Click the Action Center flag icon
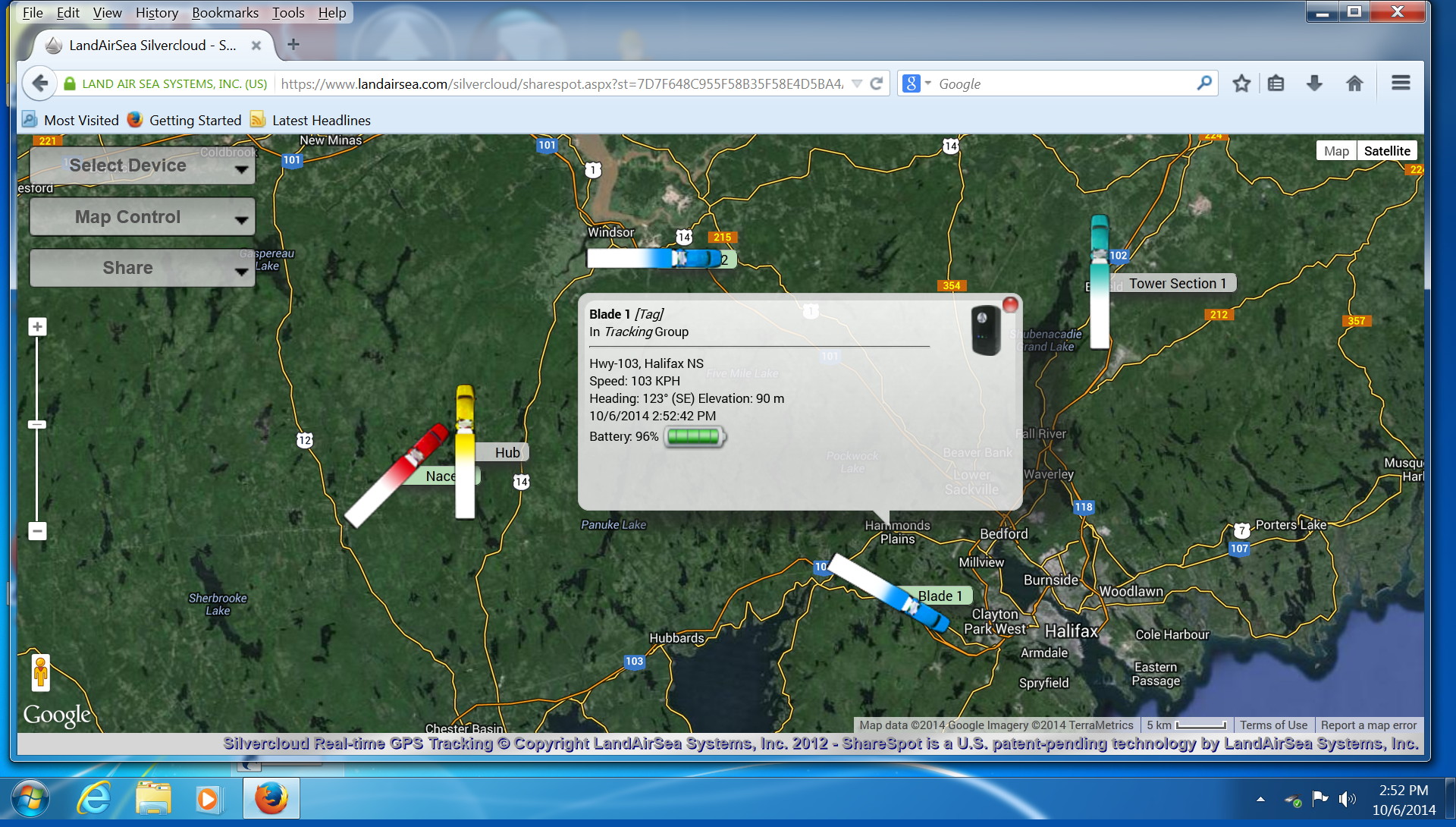 pos(1320,797)
